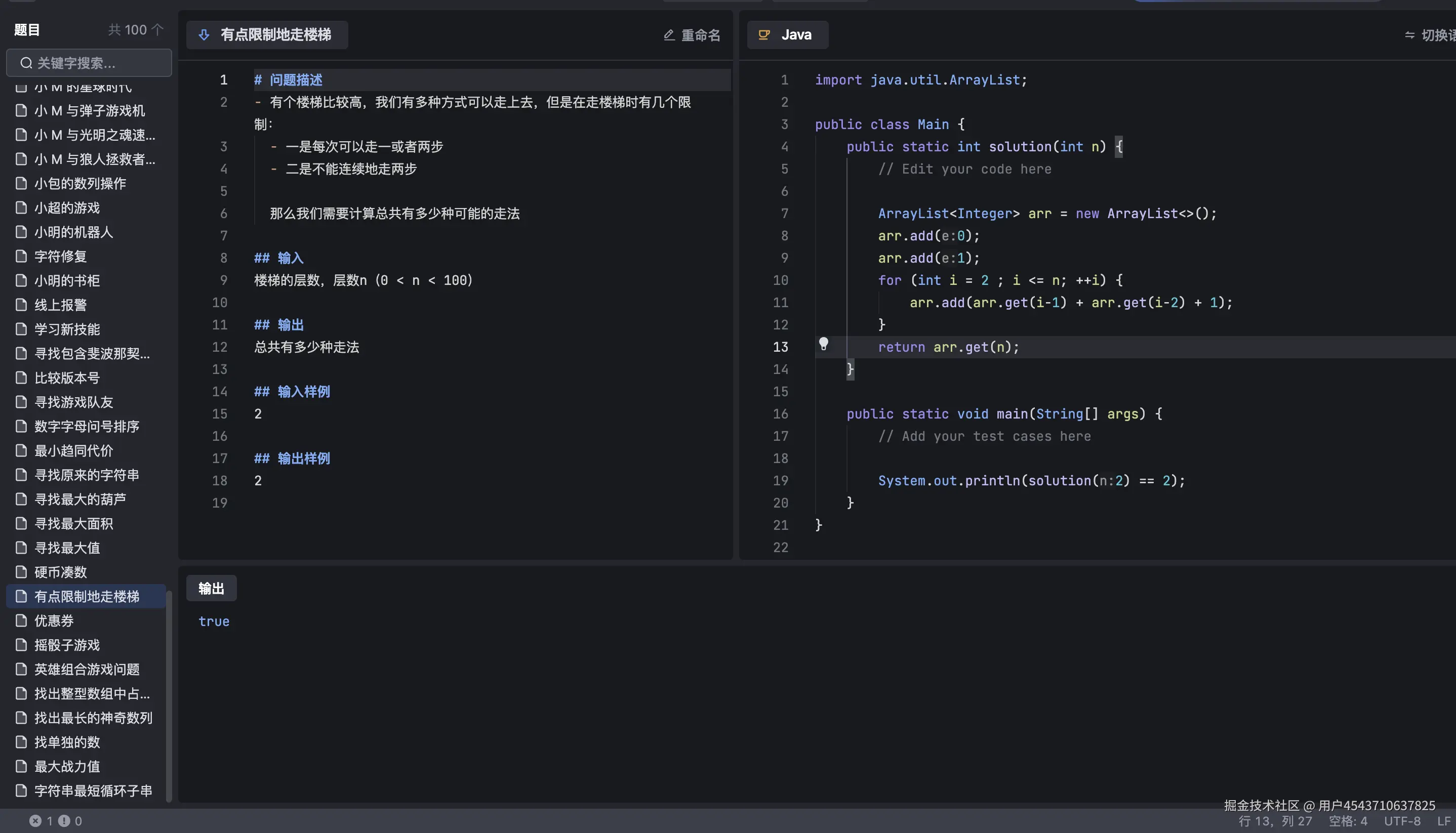
Task: Click the error count icon in the status bar
Action: (36, 820)
